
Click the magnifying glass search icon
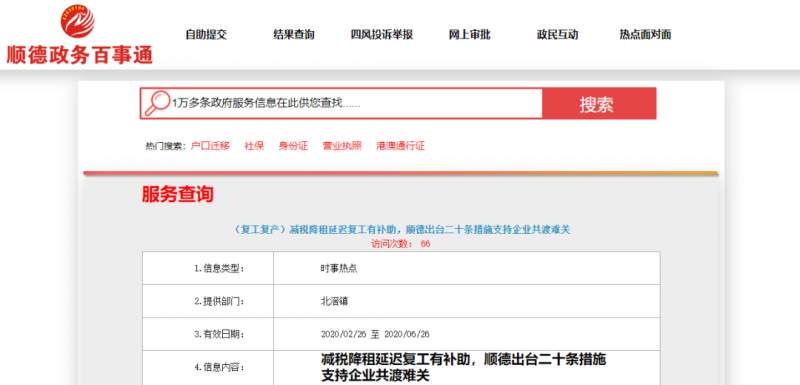tap(157, 103)
